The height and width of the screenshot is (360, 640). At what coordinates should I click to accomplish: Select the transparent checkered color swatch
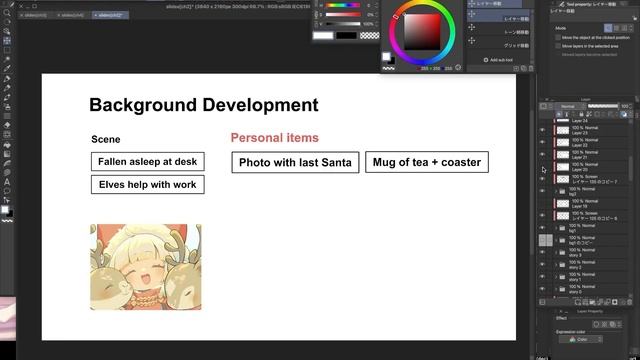[369, 36]
